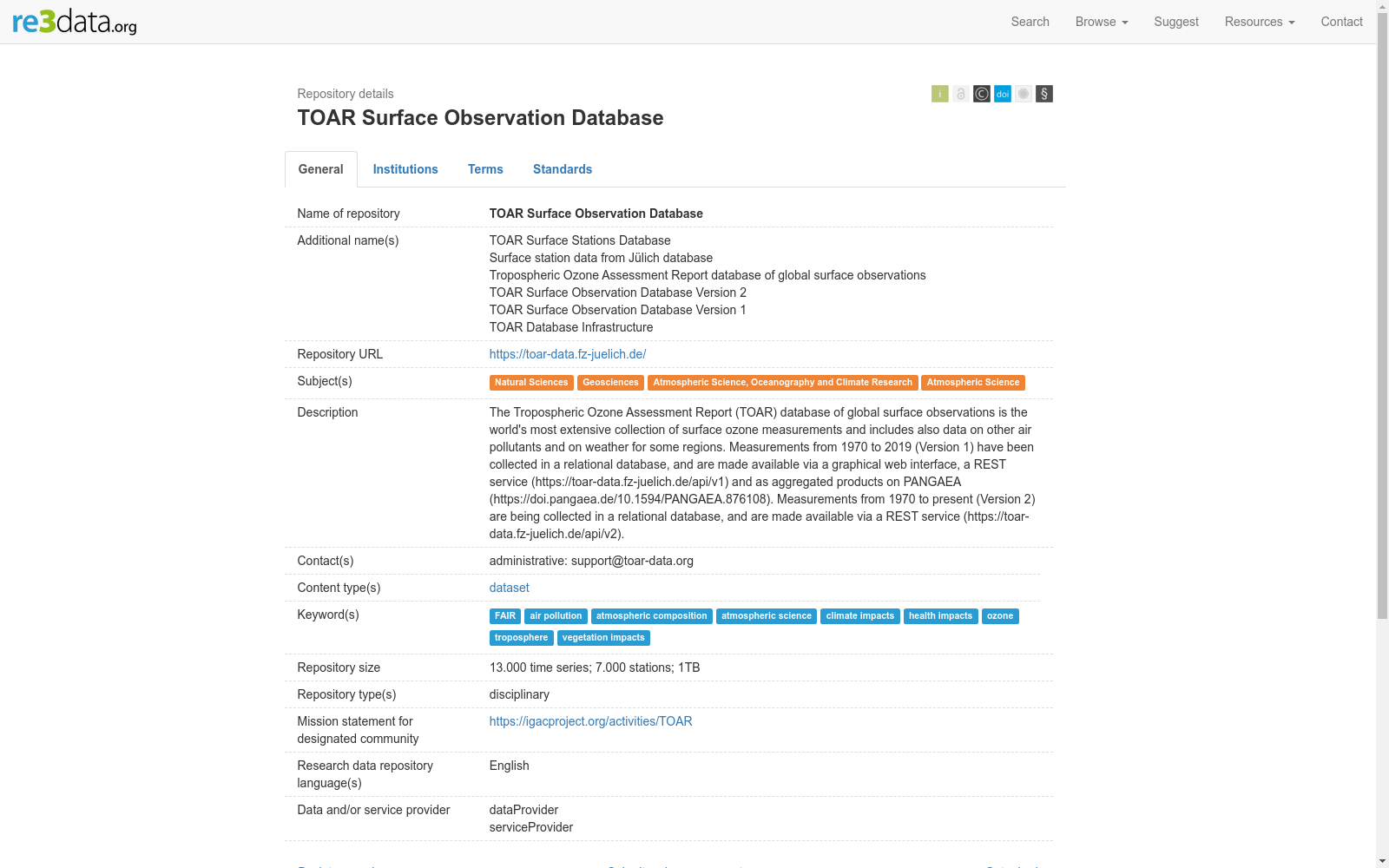1389x868 pixels.
Task: Go to the re3data.org home logo
Action: [75, 22]
